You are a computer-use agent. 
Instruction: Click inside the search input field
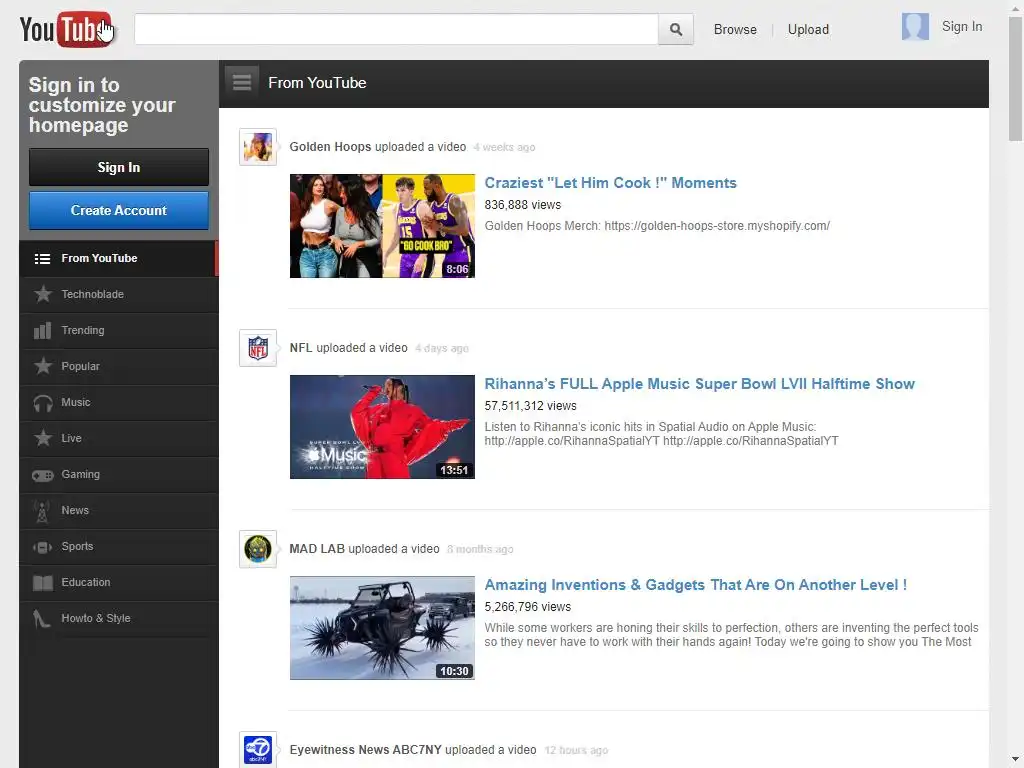click(x=396, y=29)
